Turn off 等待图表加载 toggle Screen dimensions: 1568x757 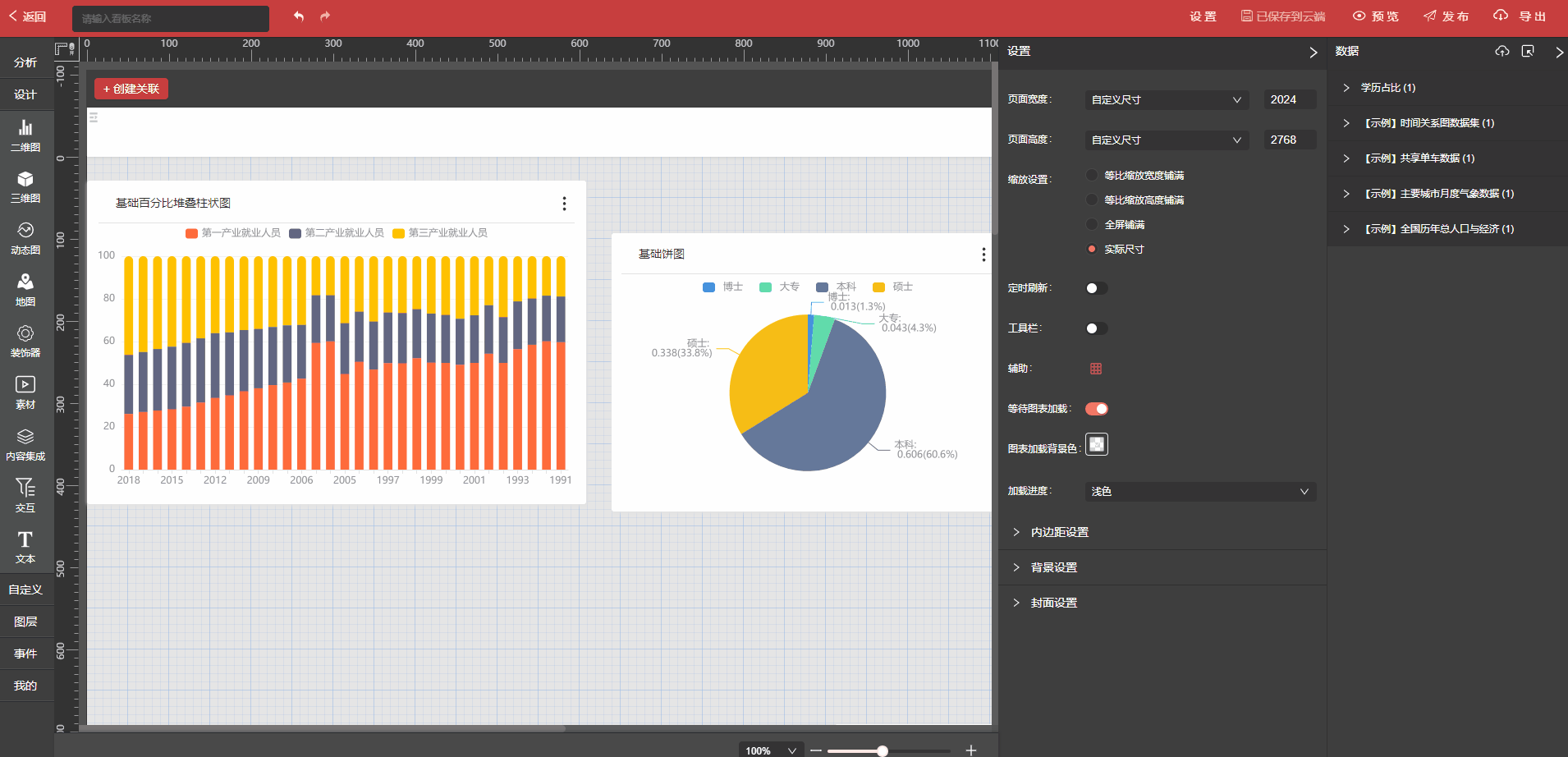point(1096,409)
